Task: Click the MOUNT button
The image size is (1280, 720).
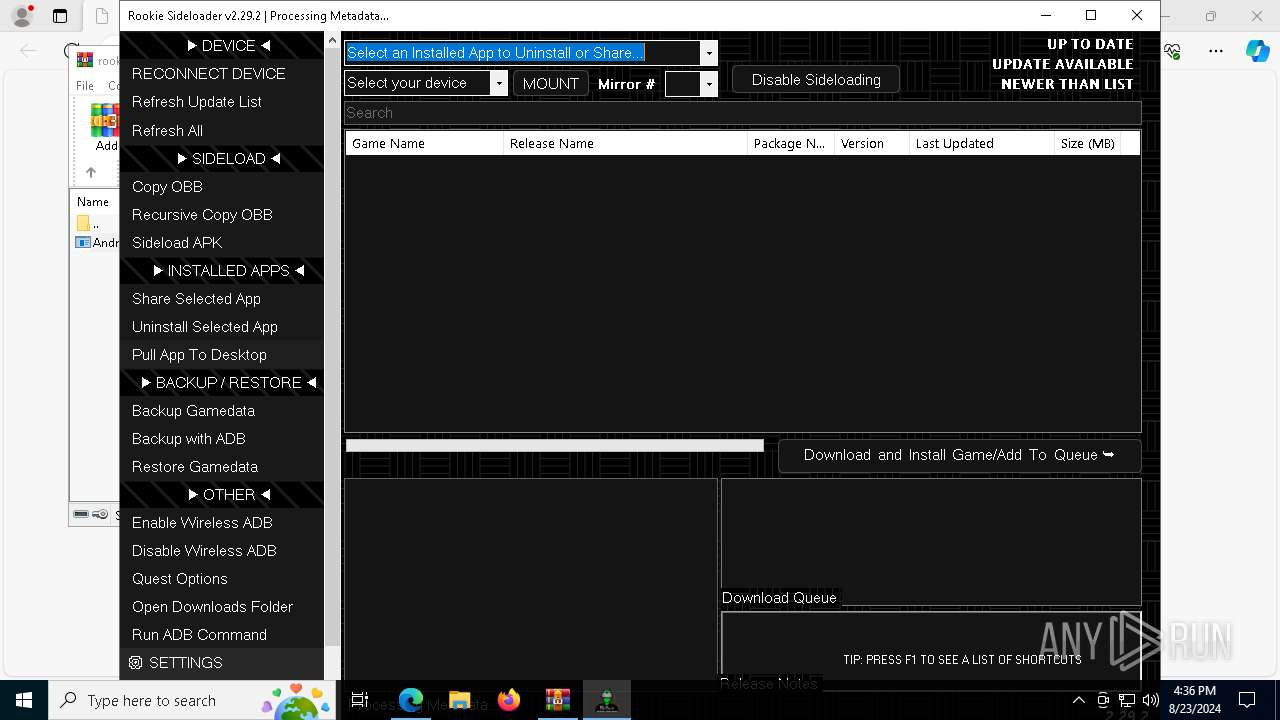Action: tap(551, 84)
